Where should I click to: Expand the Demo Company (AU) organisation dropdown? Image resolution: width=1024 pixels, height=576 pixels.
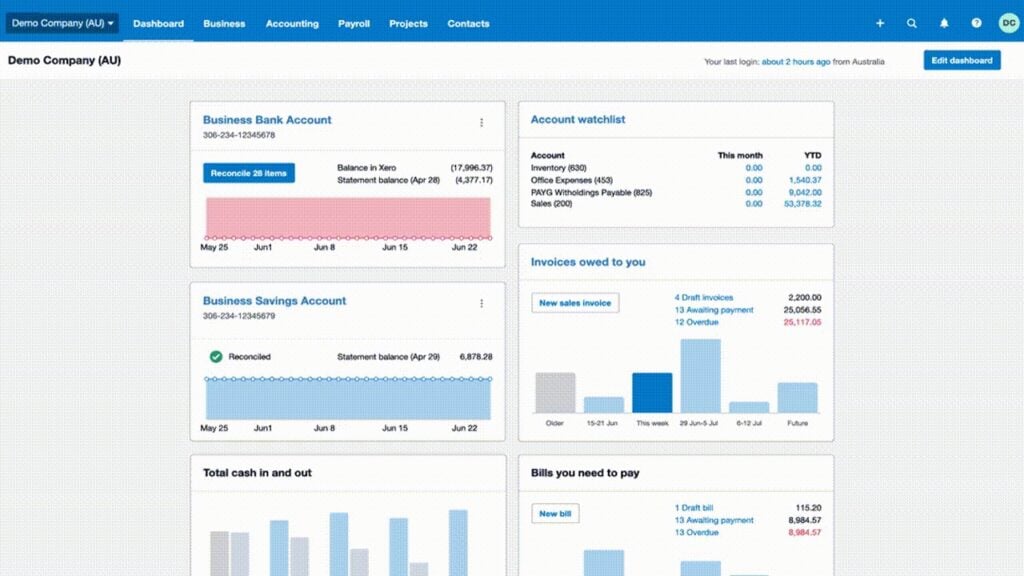63,23
